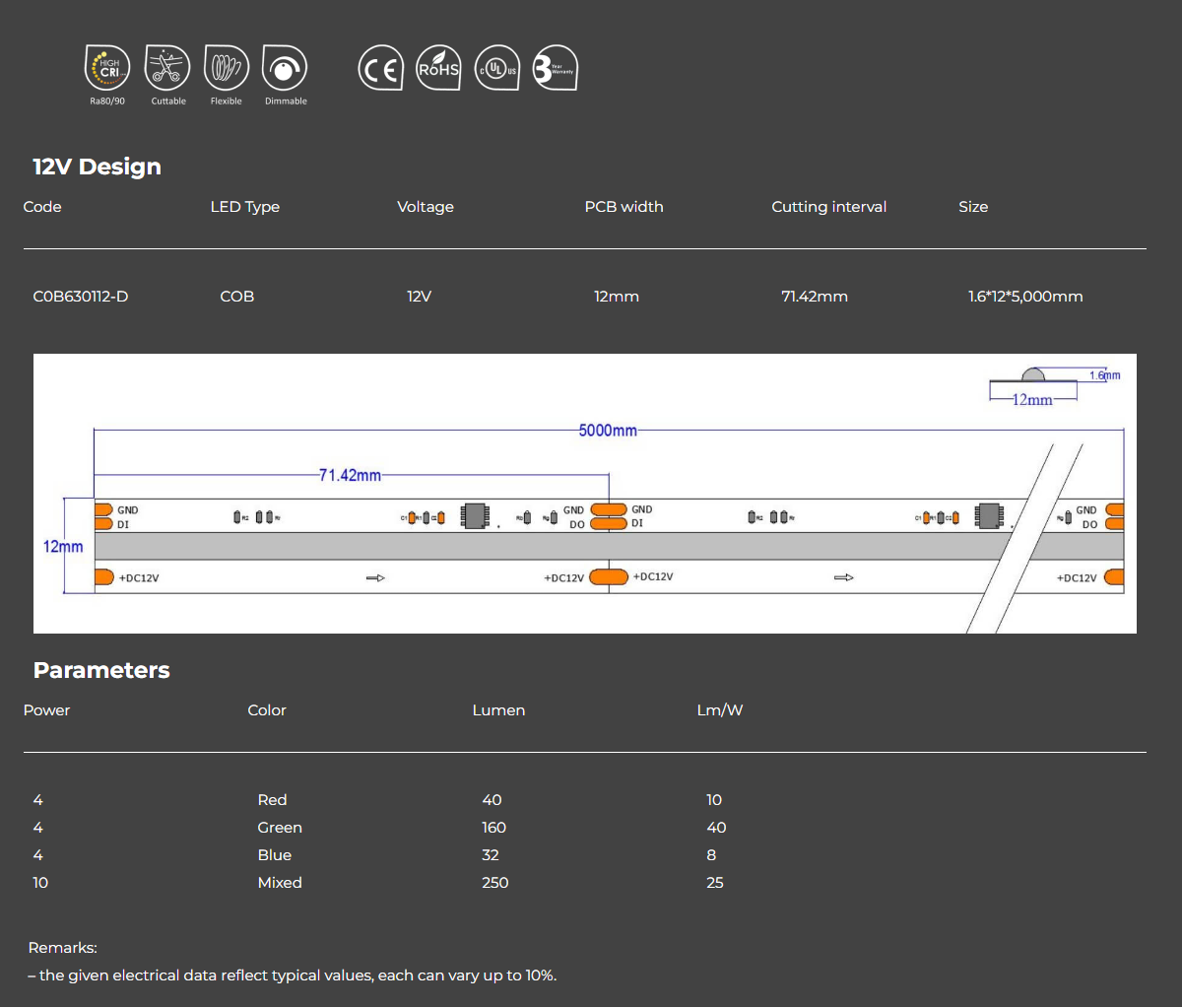This screenshot has height=1008, width=1182.
Task: Click the UL listed certification icon
Action: click(497, 69)
